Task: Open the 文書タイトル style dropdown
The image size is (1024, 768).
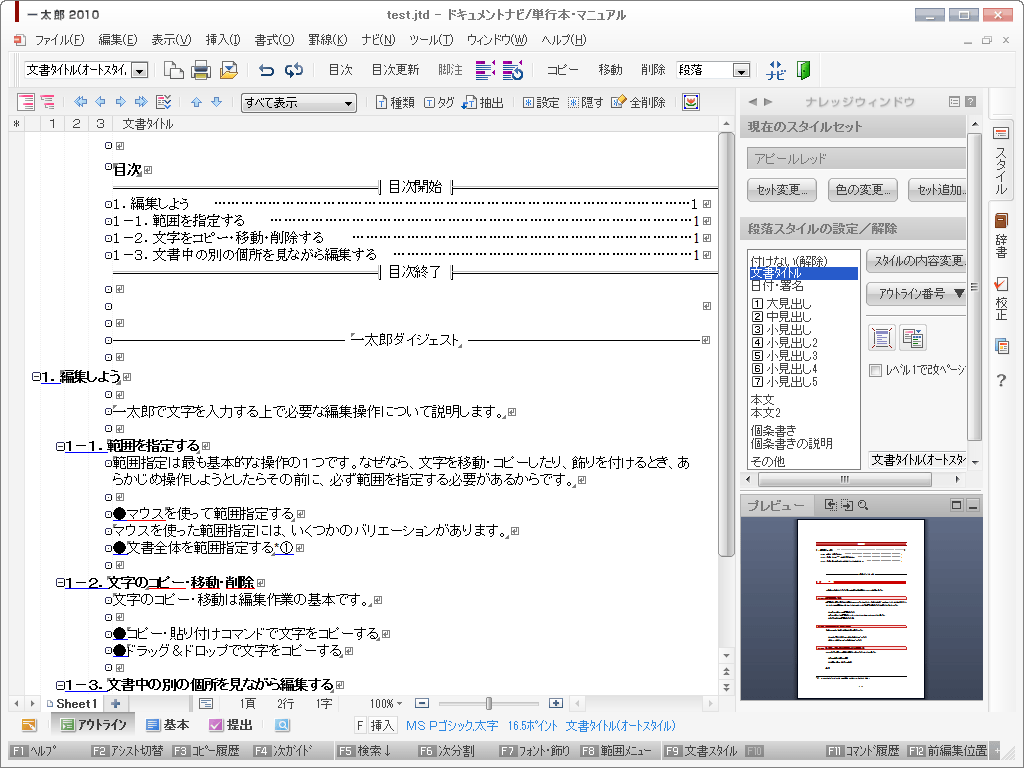Action: pyautogui.click(x=140, y=71)
